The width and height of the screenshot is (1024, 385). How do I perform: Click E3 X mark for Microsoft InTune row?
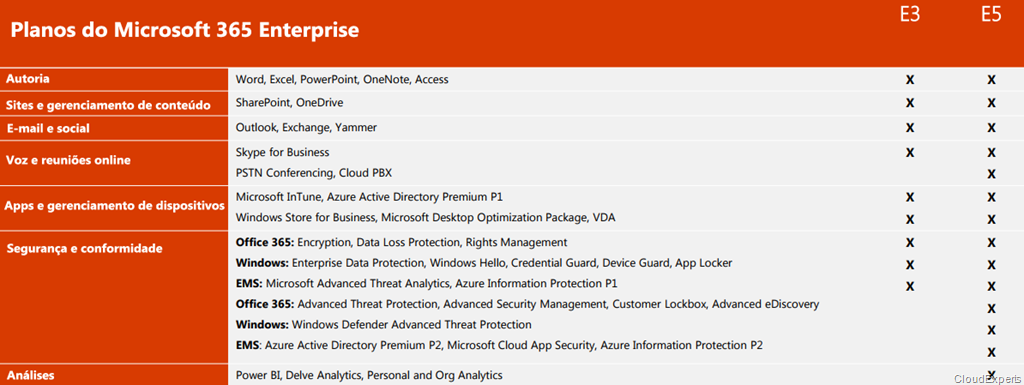point(910,196)
